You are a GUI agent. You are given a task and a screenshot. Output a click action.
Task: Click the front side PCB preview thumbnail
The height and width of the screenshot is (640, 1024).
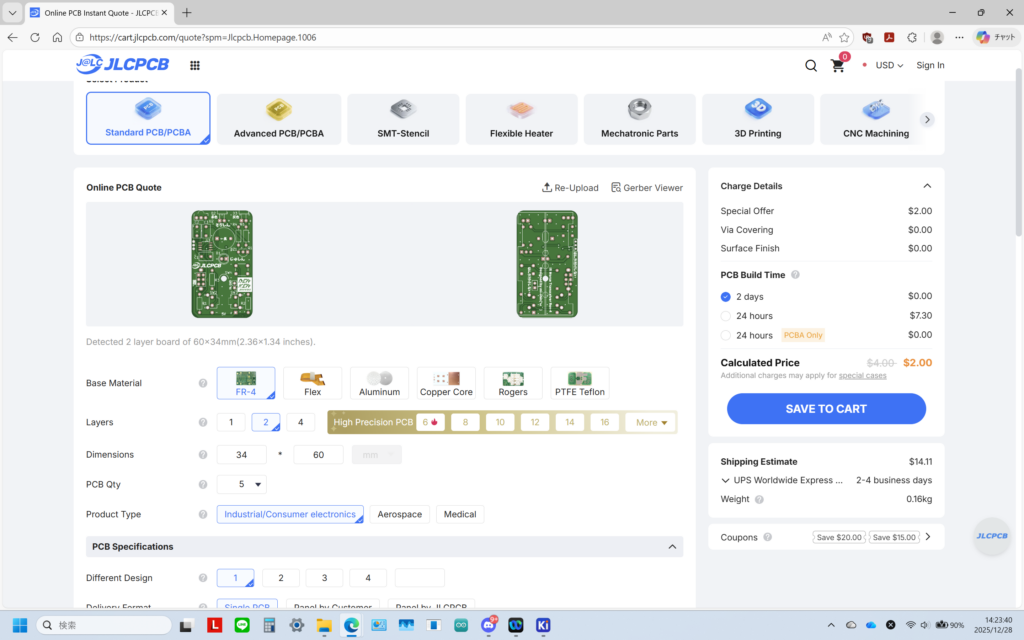click(222, 264)
